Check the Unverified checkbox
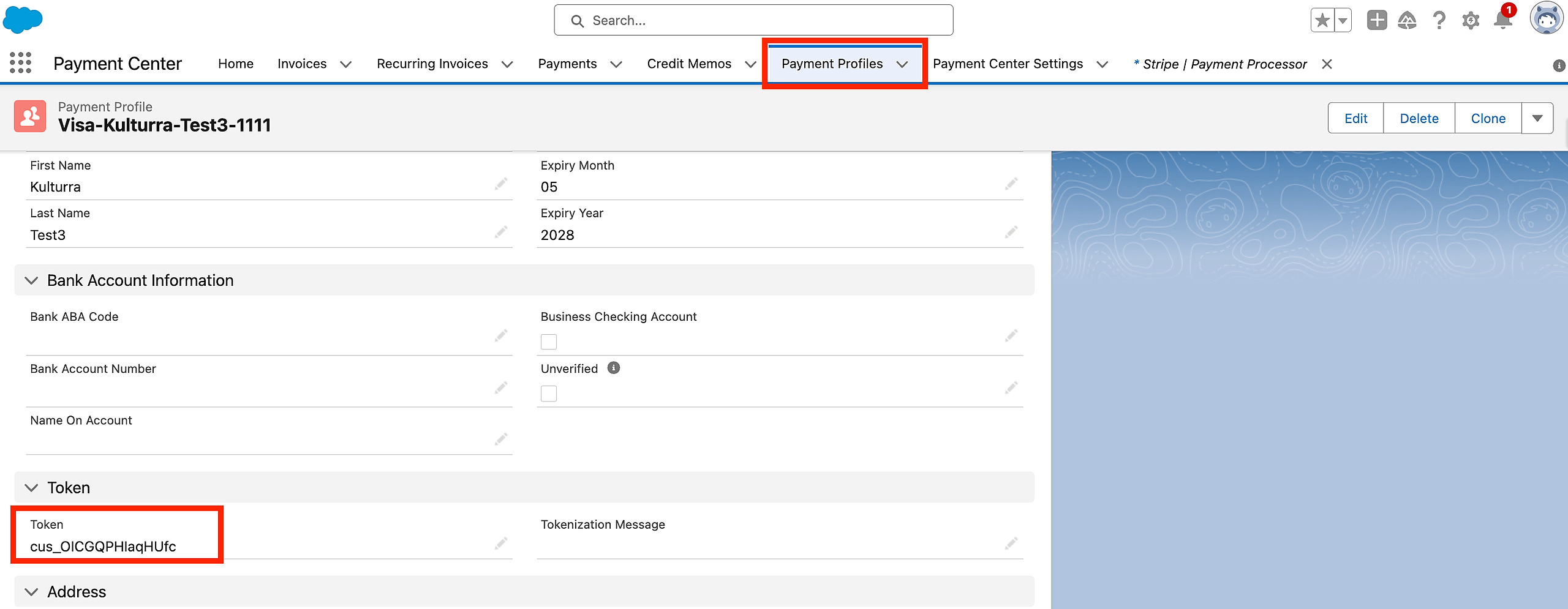The image size is (1568, 609). click(x=549, y=394)
